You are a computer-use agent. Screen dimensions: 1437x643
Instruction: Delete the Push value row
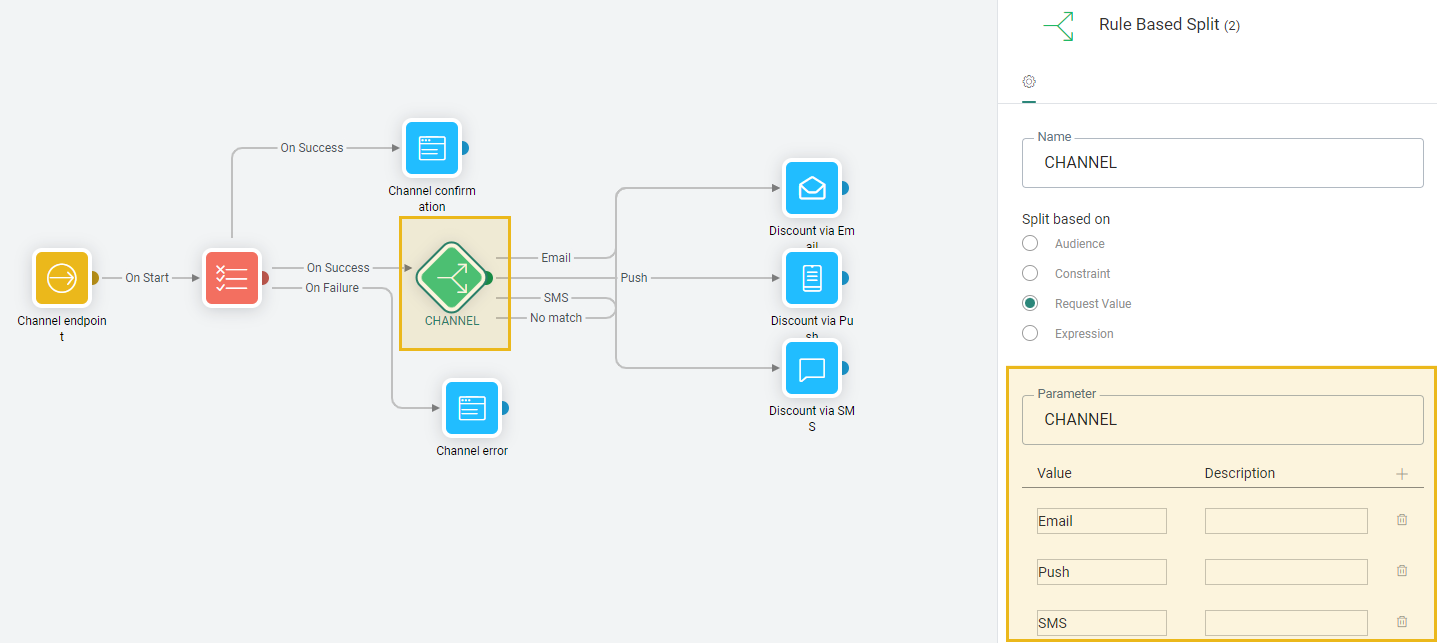[1402, 571]
